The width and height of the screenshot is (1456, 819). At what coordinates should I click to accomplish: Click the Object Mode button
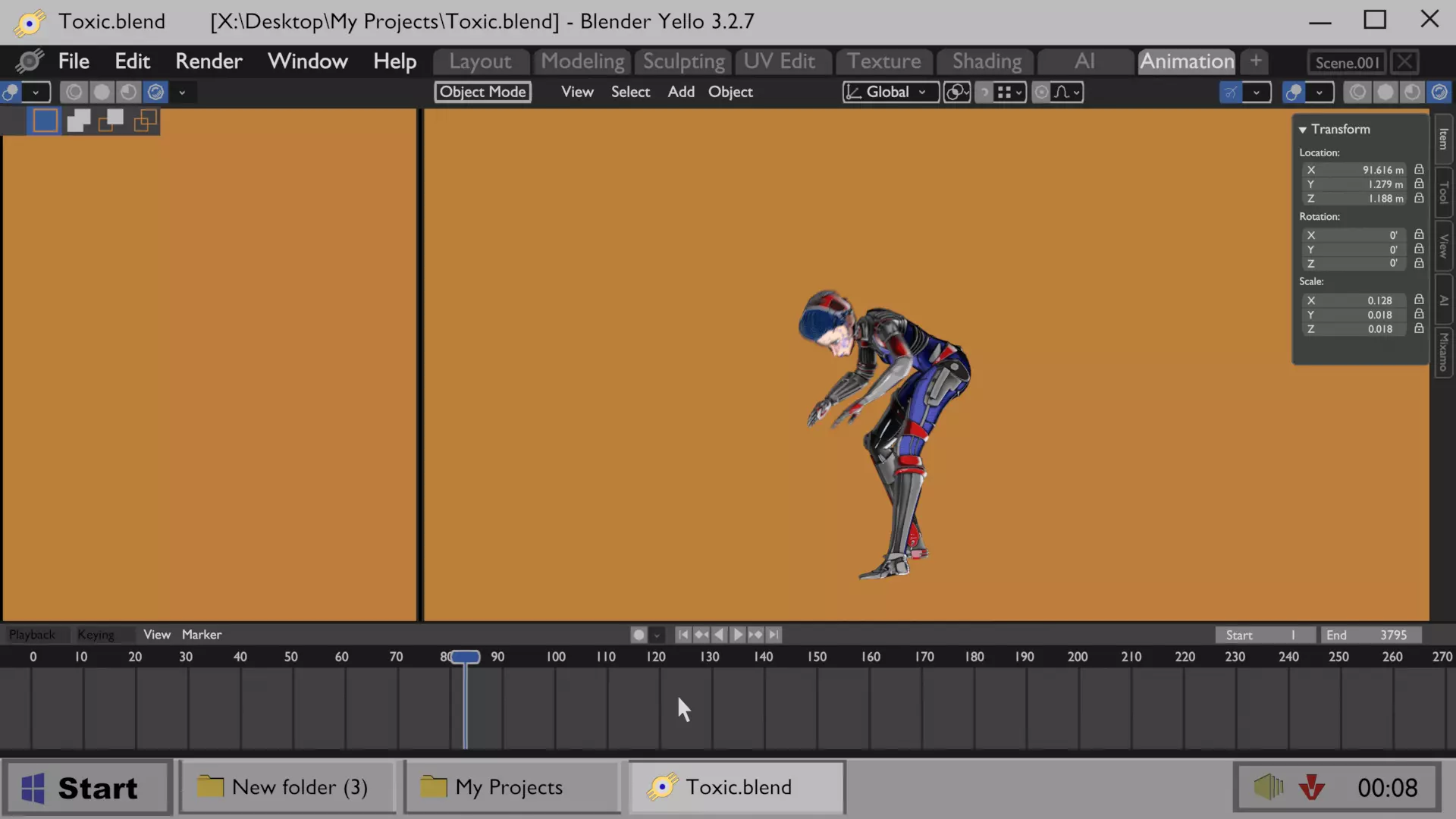point(482,93)
